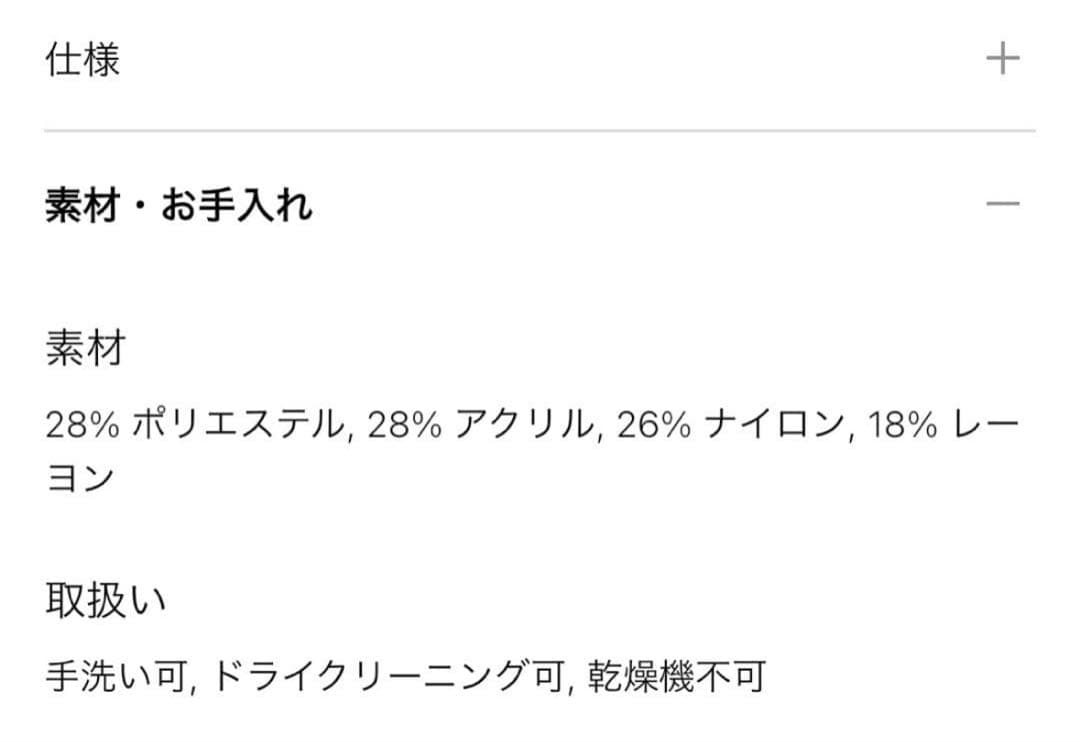
Task: Click the divider line below 仕様
Action: pyautogui.click(x=540, y=131)
